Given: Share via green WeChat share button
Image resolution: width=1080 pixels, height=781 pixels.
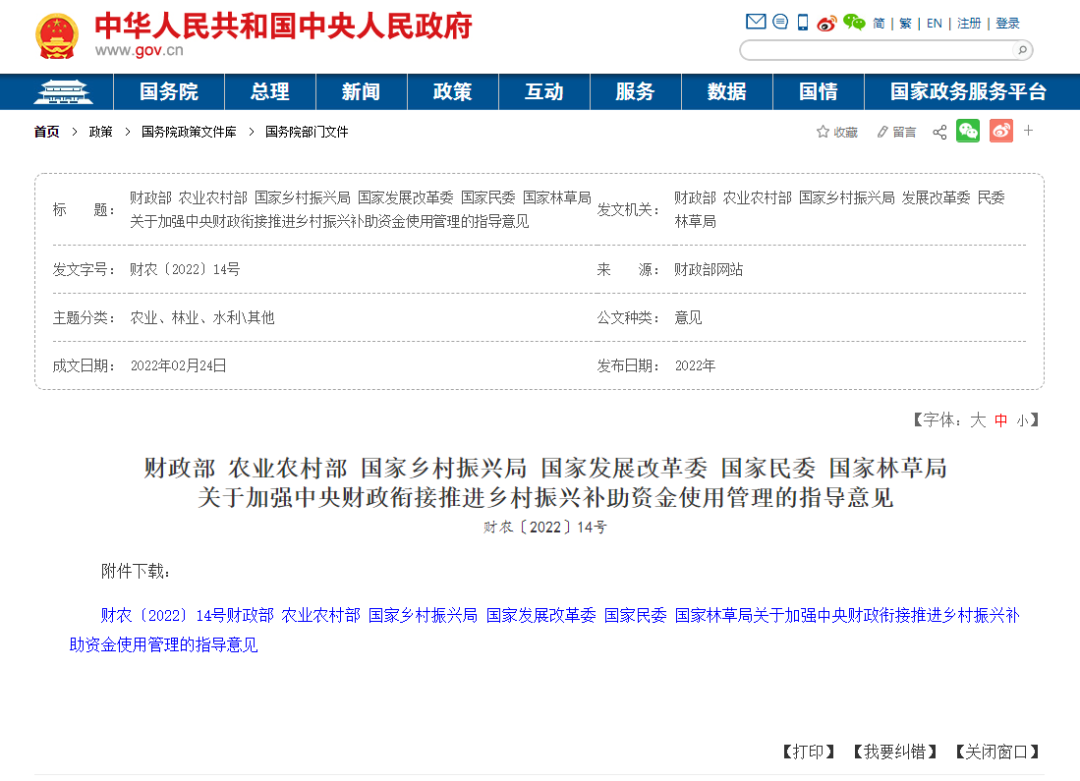Looking at the screenshot, I should click(x=968, y=131).
